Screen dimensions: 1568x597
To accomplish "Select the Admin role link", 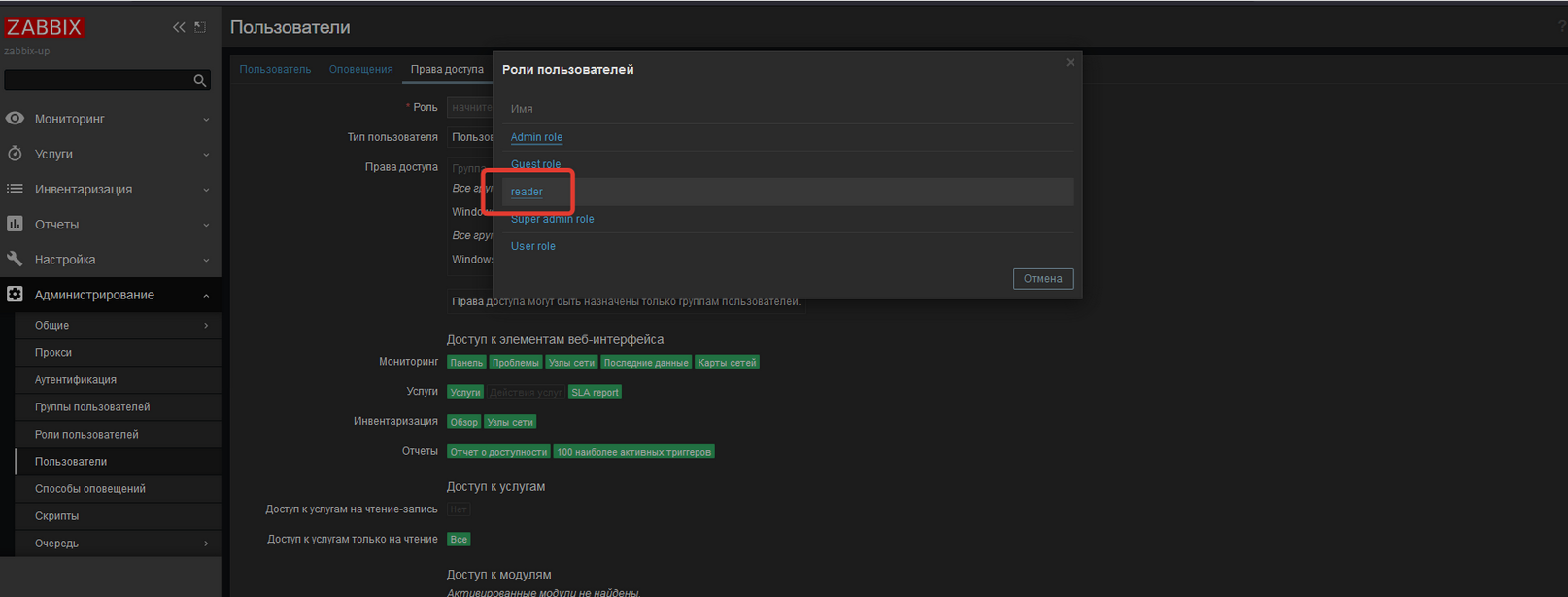I will [536, 137].
